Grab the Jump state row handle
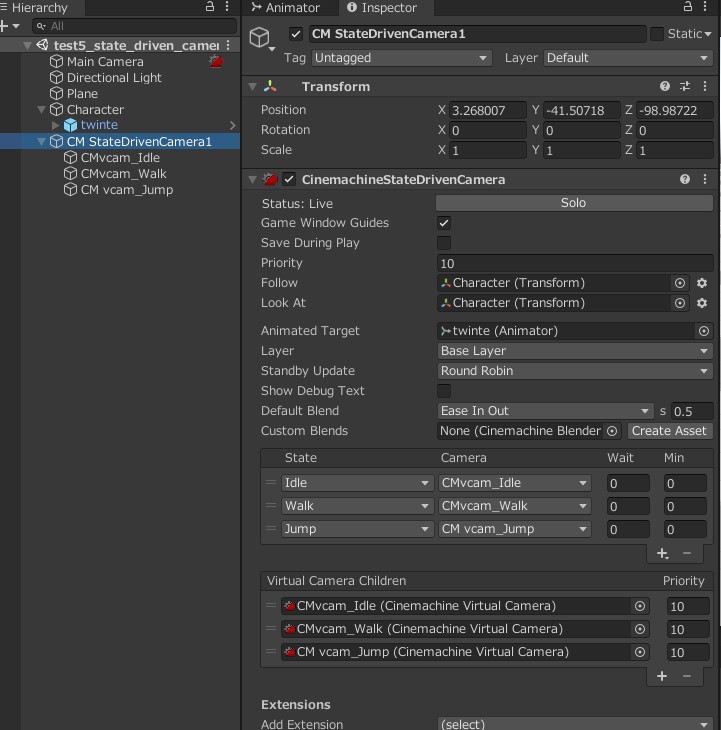This screenshot has height=730, width=721. pos(271,528)
